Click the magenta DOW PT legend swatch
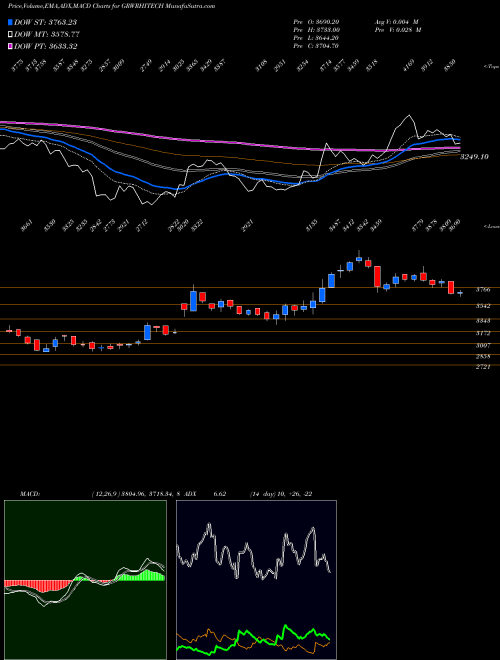 point(10,46)
